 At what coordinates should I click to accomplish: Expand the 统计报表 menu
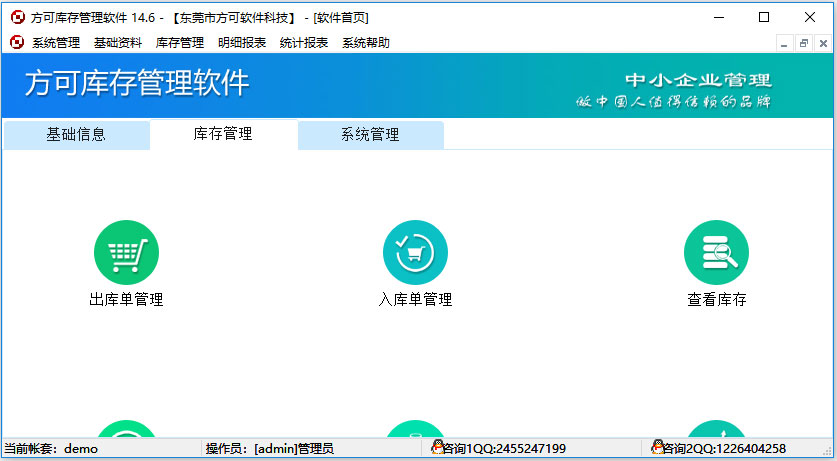(304, 43)
